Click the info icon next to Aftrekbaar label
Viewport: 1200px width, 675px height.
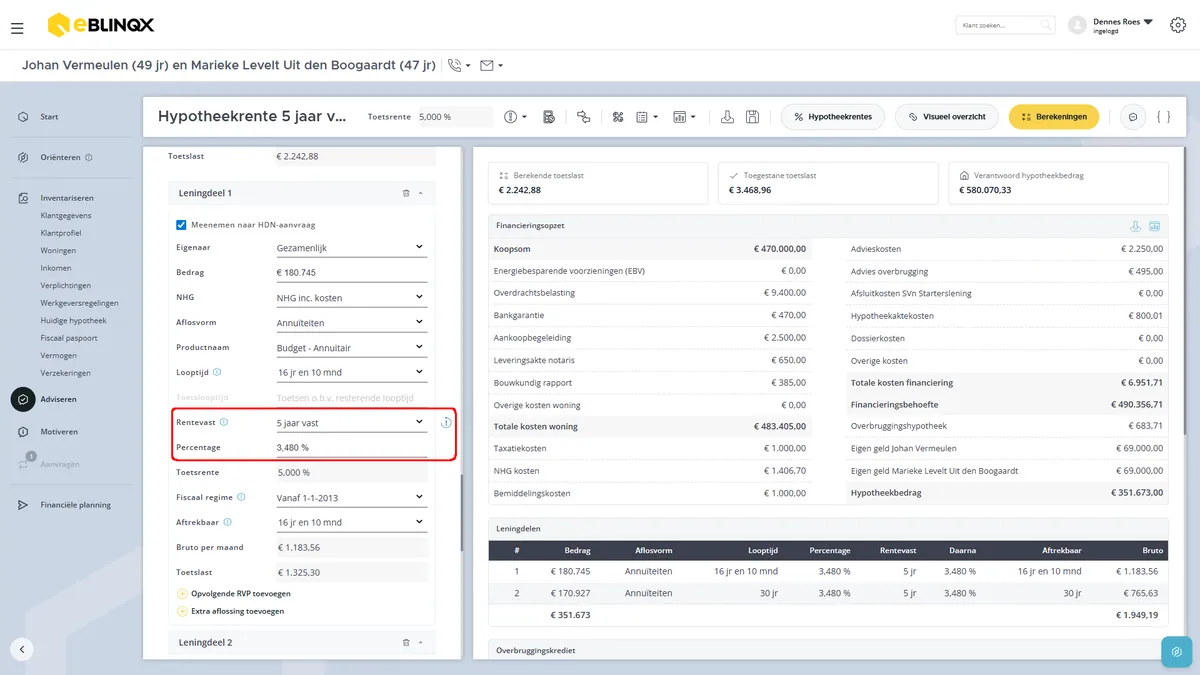point(228,522)
